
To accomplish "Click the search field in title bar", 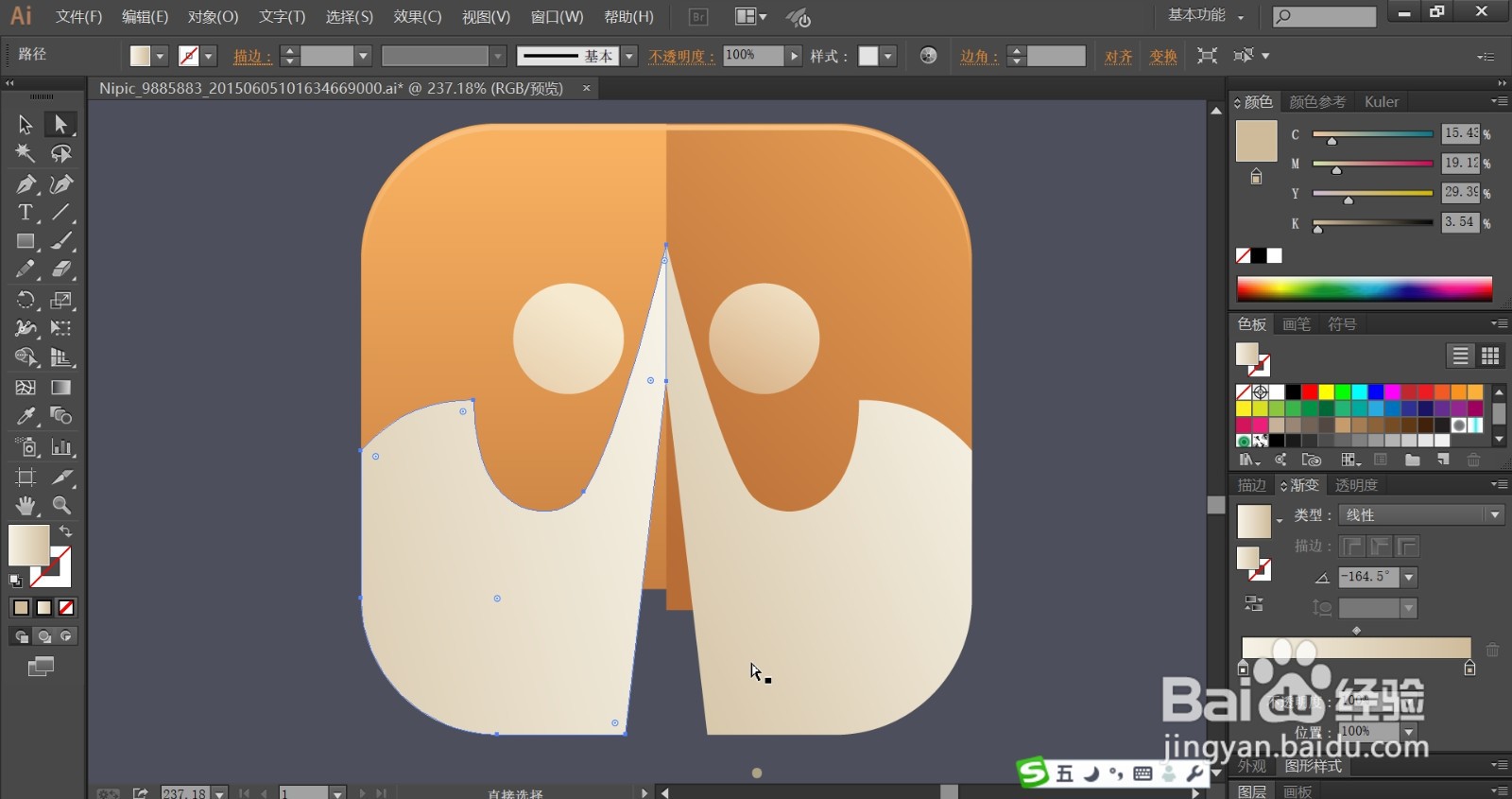I will tap(1324, 16).
